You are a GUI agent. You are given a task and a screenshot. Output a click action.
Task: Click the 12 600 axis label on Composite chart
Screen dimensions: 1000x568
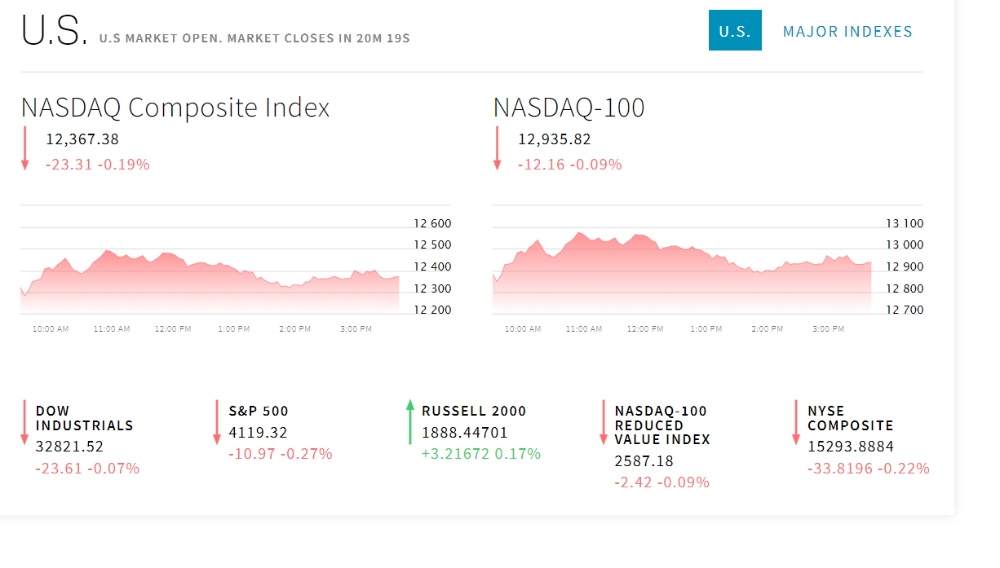click(x=432, y=224)
